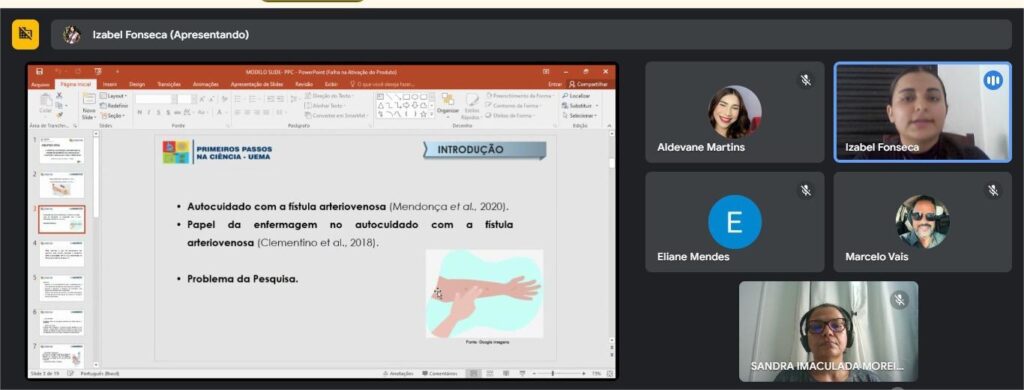Toggle Eliane Mendes muted microphone indicator
The image size is (1024, 390).
click(806, 190)
